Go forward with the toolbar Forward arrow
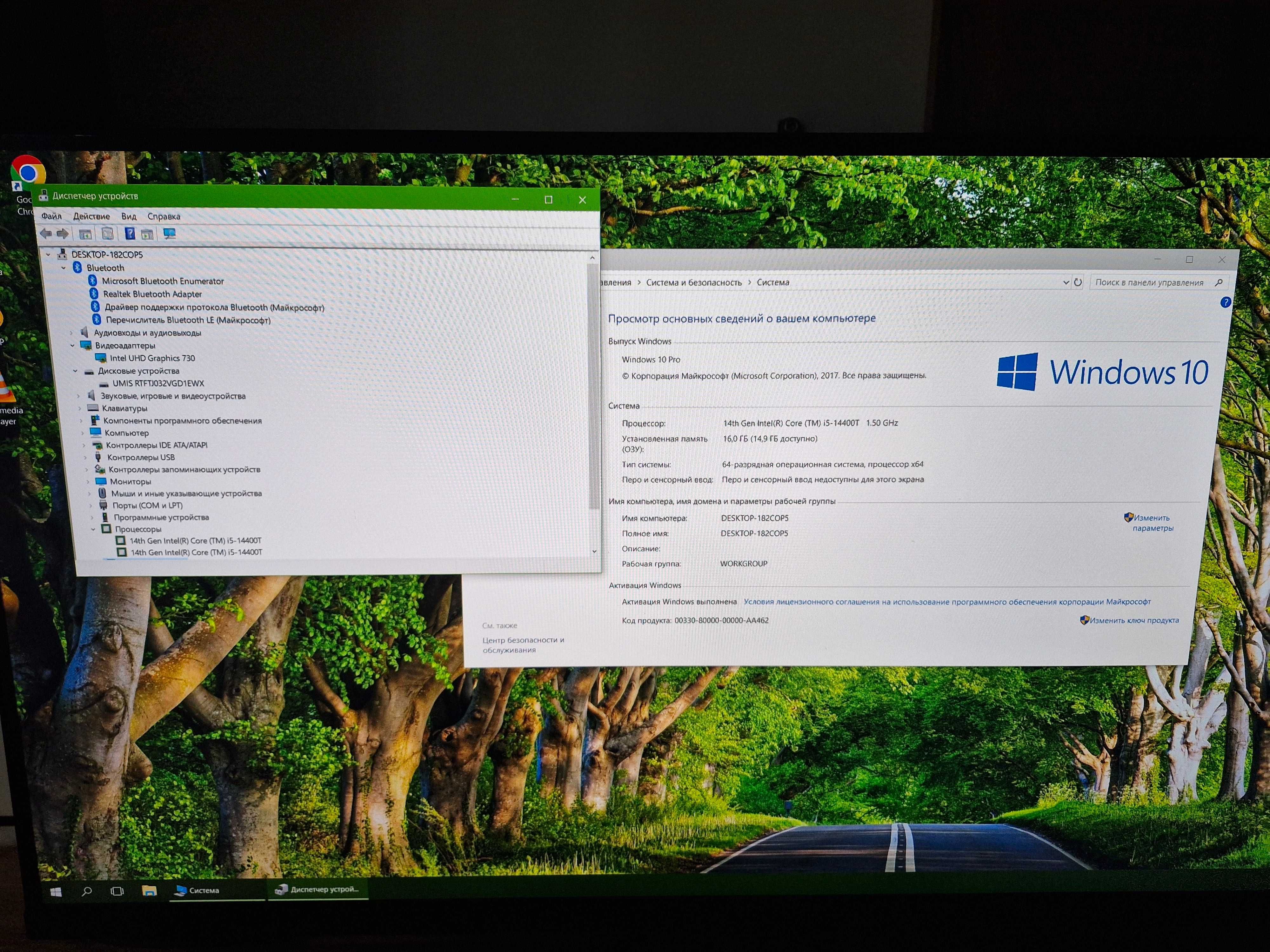Screen dimensions: 1270x952 tap(63, 234)
